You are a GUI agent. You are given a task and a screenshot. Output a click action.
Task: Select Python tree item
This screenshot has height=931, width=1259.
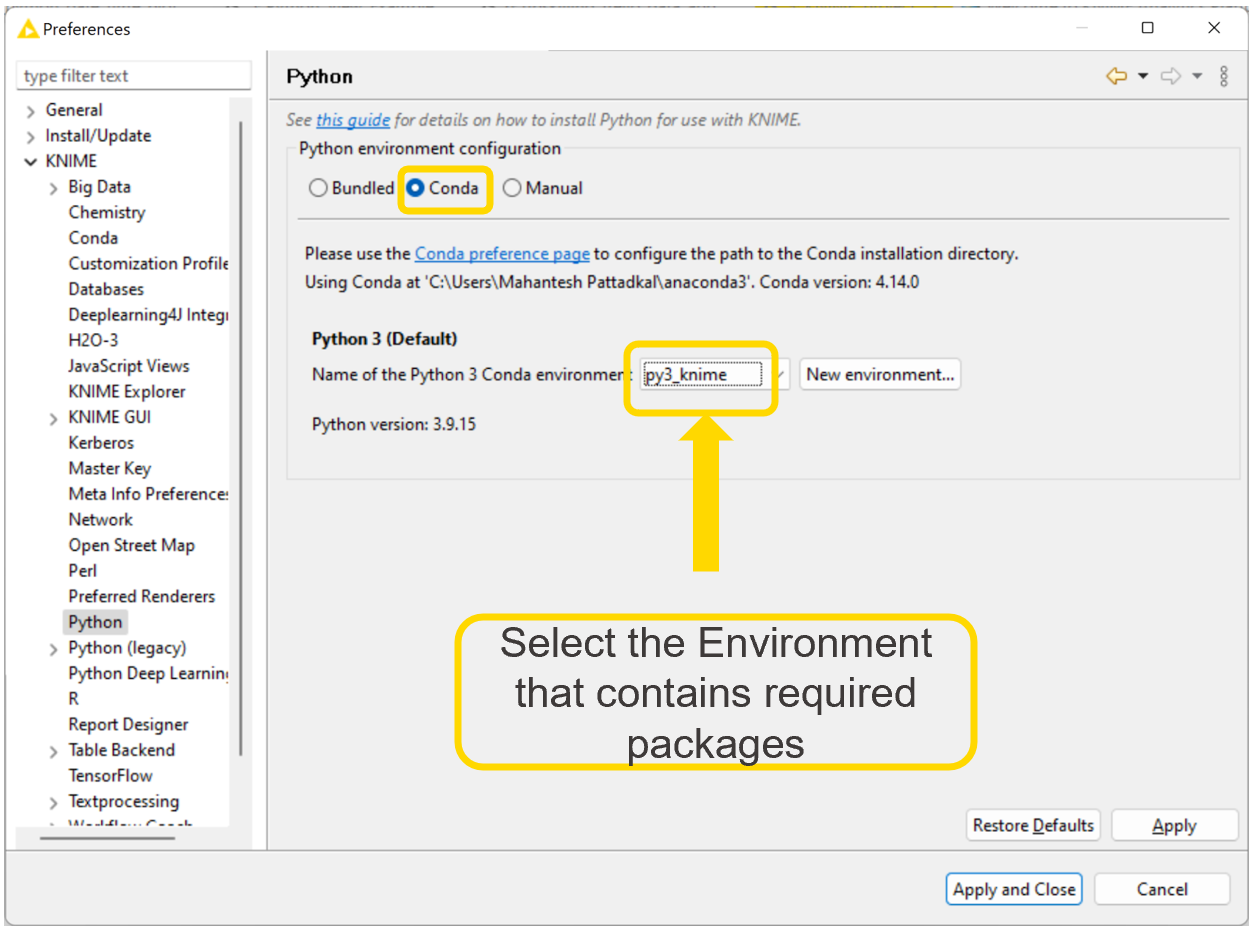tap(95, 622)
